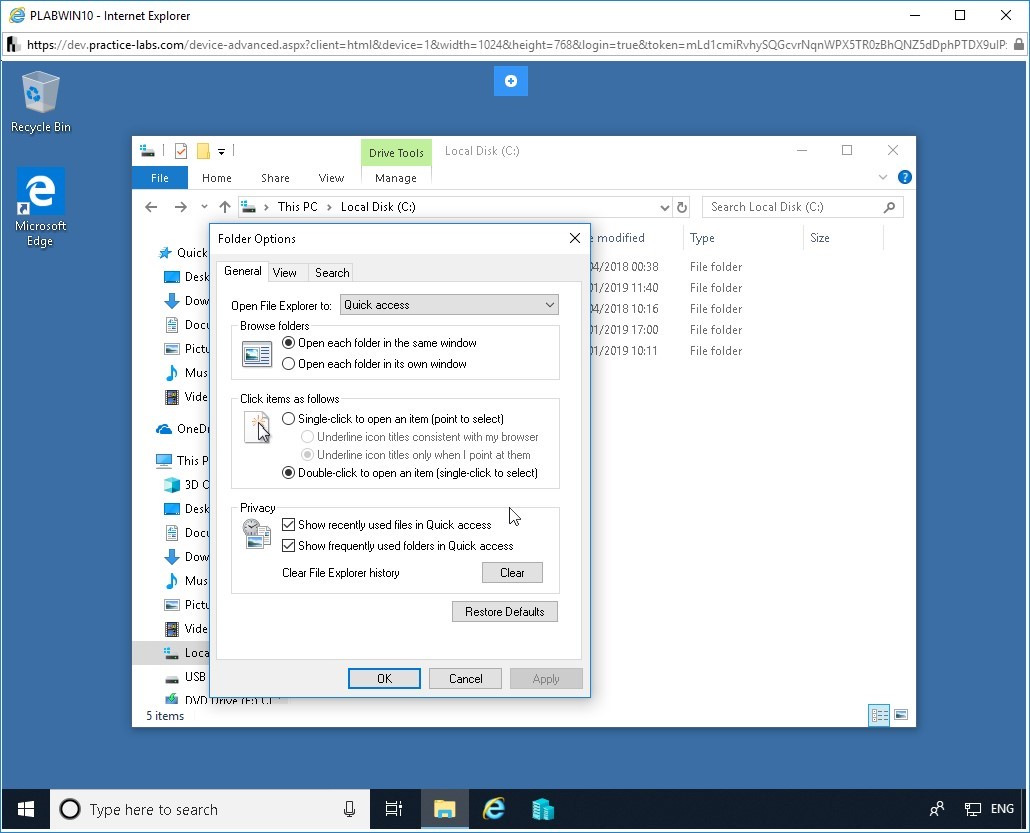Click the Drive Tools contextual tab
Viewport: 1030px width, 833px height.
click(x=396, y=152)
